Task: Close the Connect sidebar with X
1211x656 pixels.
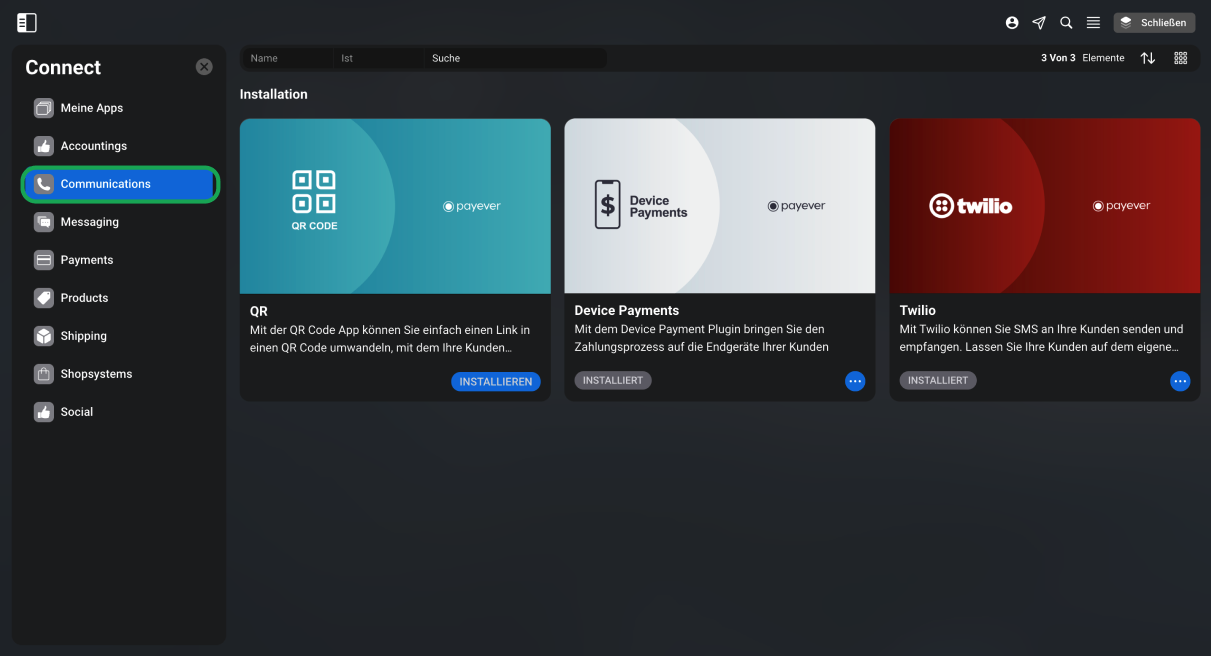Action: (x=204, y=67)
